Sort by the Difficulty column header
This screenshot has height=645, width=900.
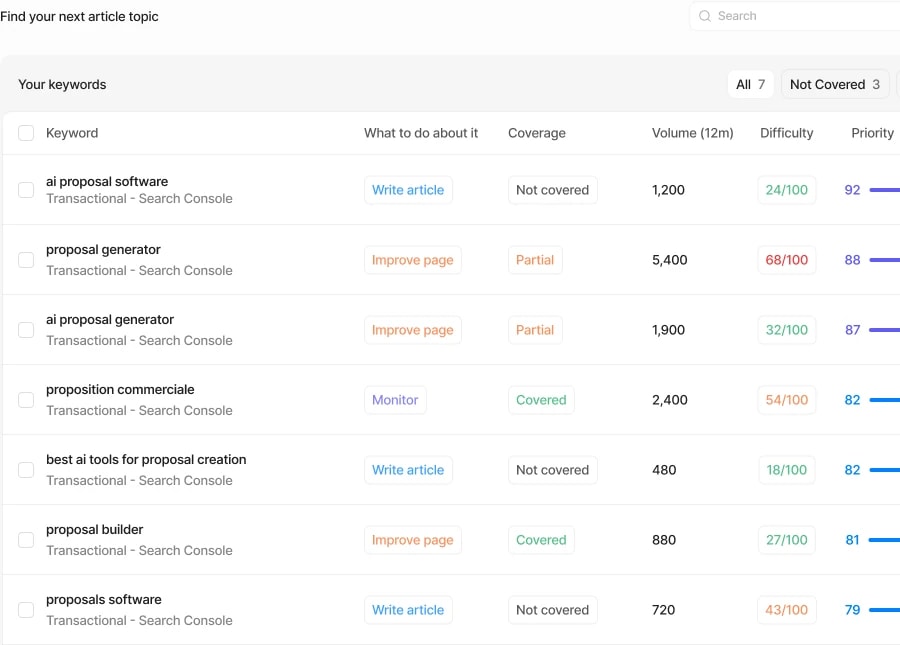[x=786, y=133]
